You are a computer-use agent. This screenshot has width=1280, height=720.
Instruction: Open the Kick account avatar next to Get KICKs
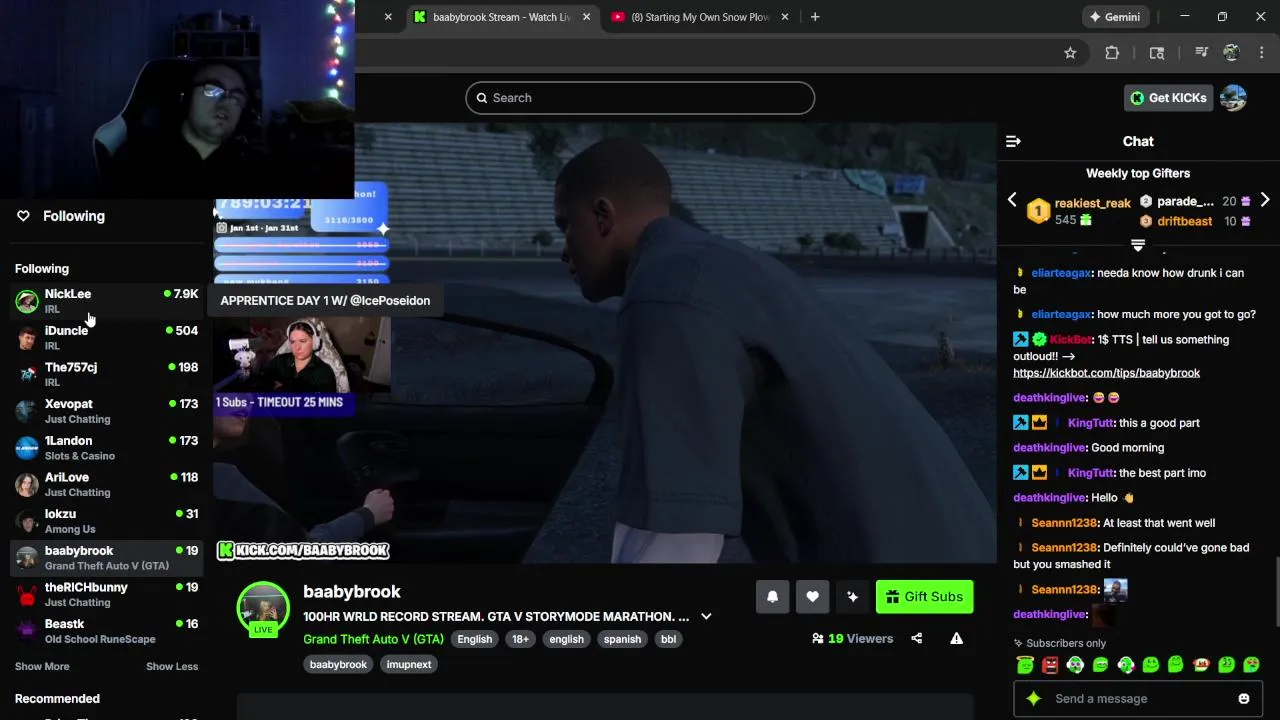click(x=1233, y=98)
